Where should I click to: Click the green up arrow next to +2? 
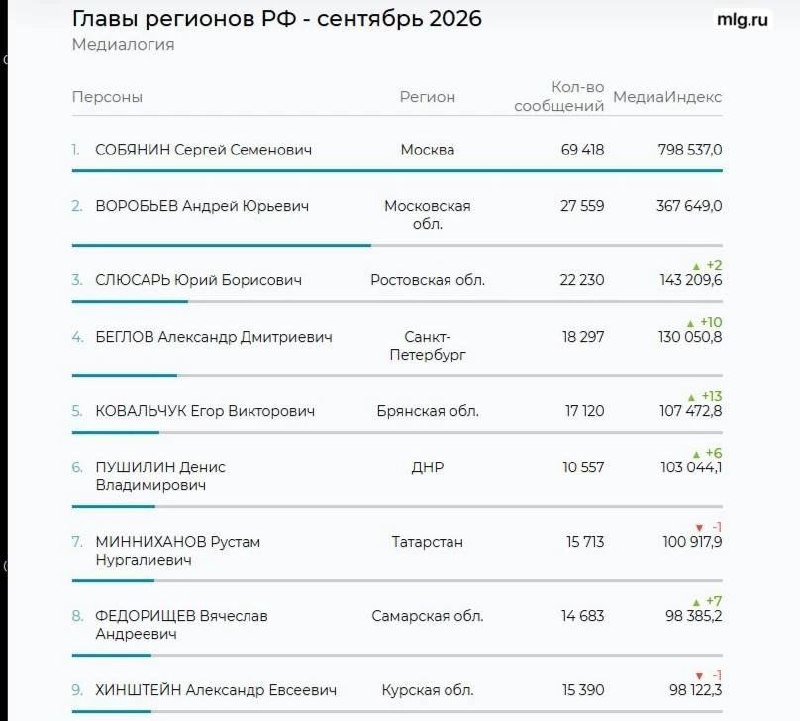[696, 266]
